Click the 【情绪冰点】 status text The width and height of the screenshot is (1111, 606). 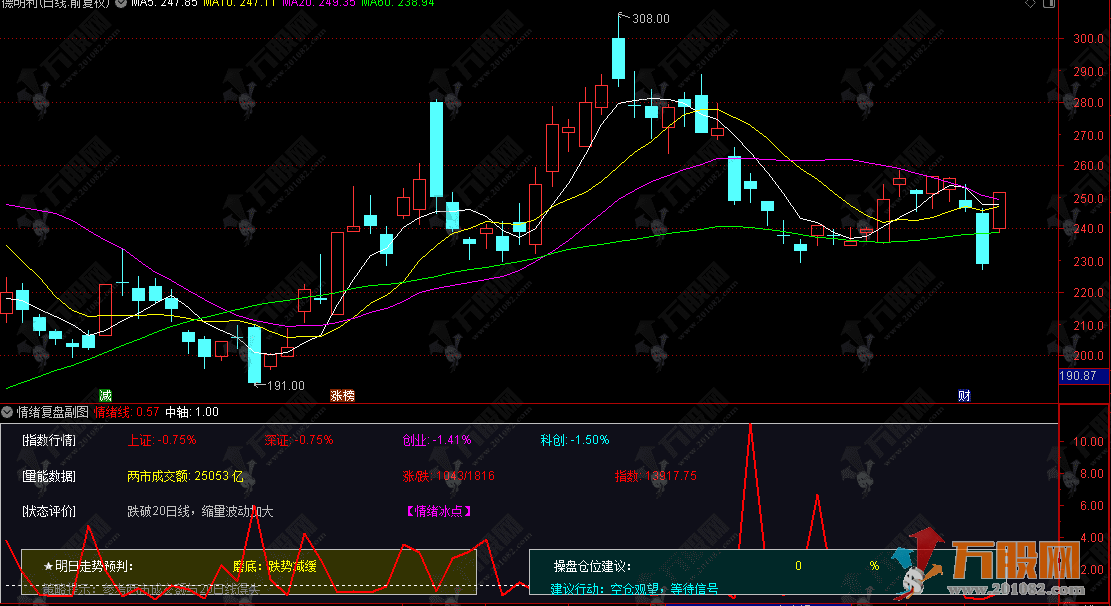439,511
